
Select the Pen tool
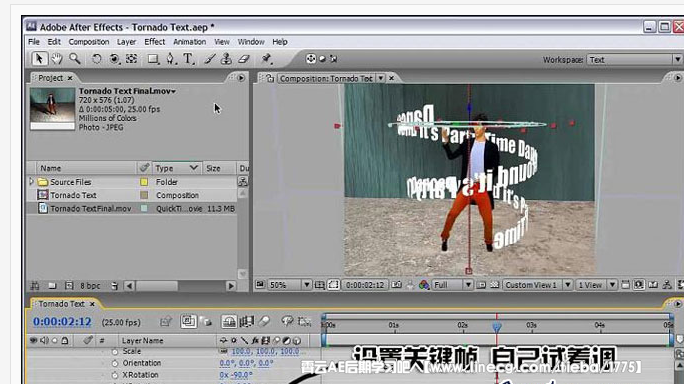click(171, 58)
